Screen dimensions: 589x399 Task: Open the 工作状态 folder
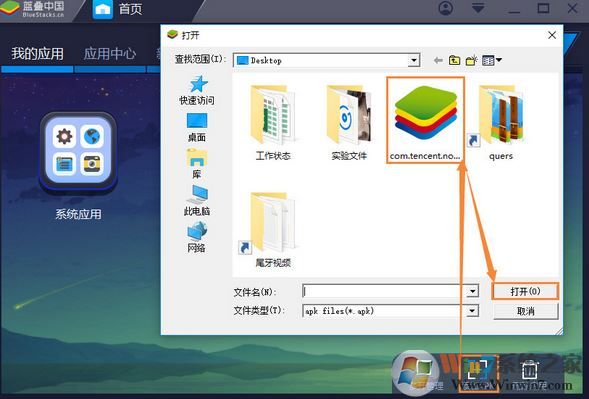point(273,122)
